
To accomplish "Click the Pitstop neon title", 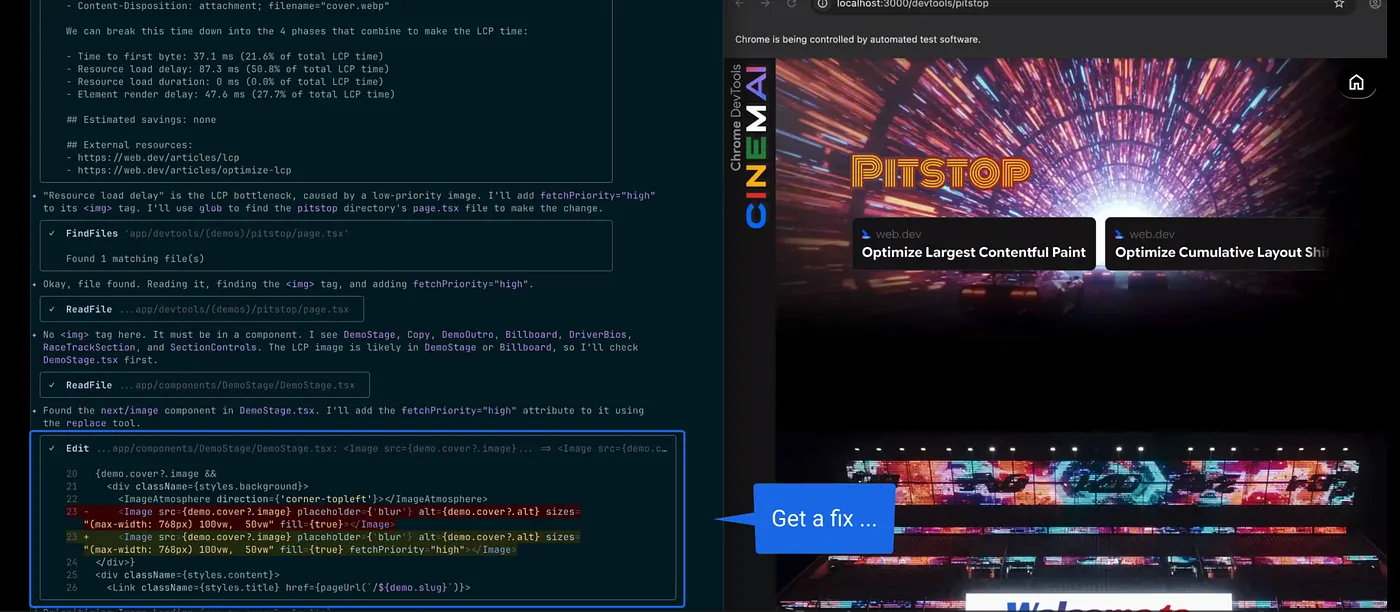I will 940,171.
